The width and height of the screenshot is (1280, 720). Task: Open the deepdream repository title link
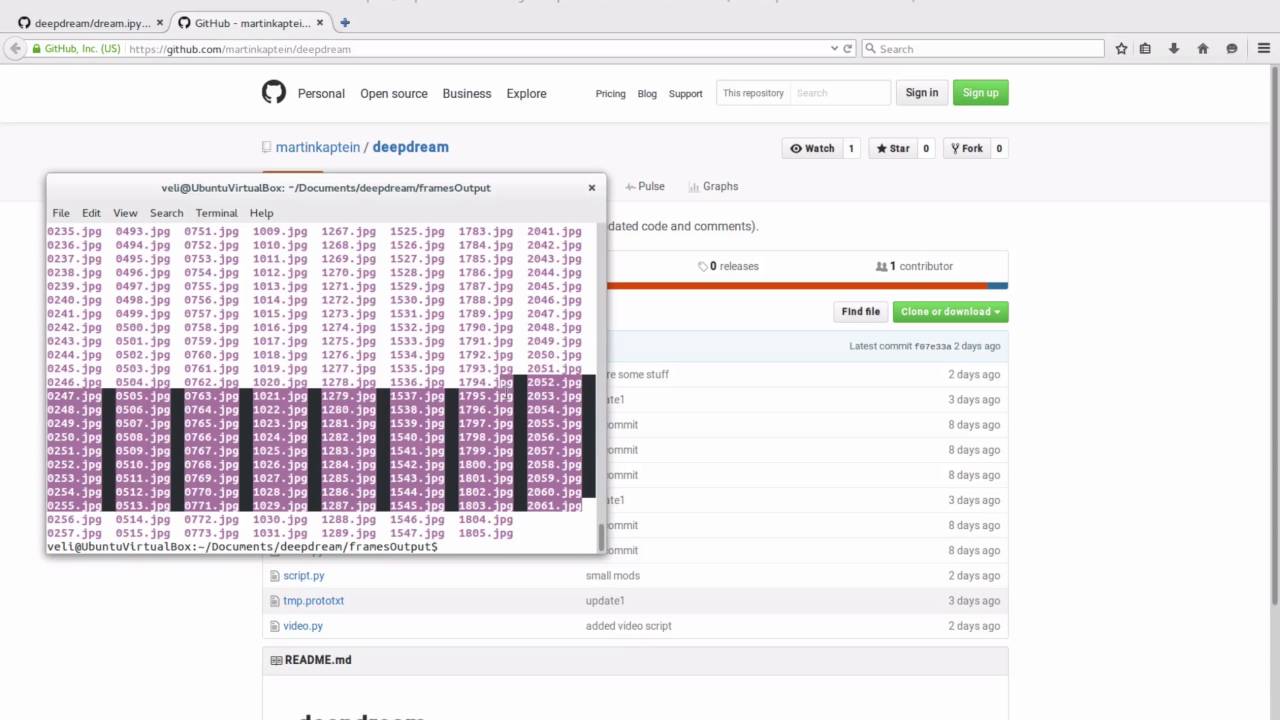pos(411,147)
